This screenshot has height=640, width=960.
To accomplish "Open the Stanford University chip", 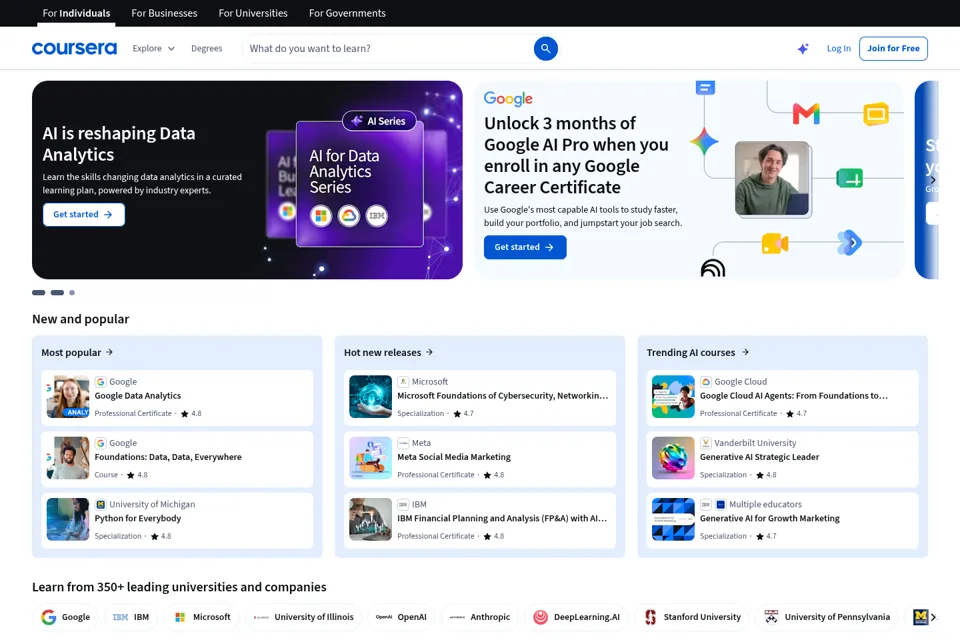I will point(692,617).
